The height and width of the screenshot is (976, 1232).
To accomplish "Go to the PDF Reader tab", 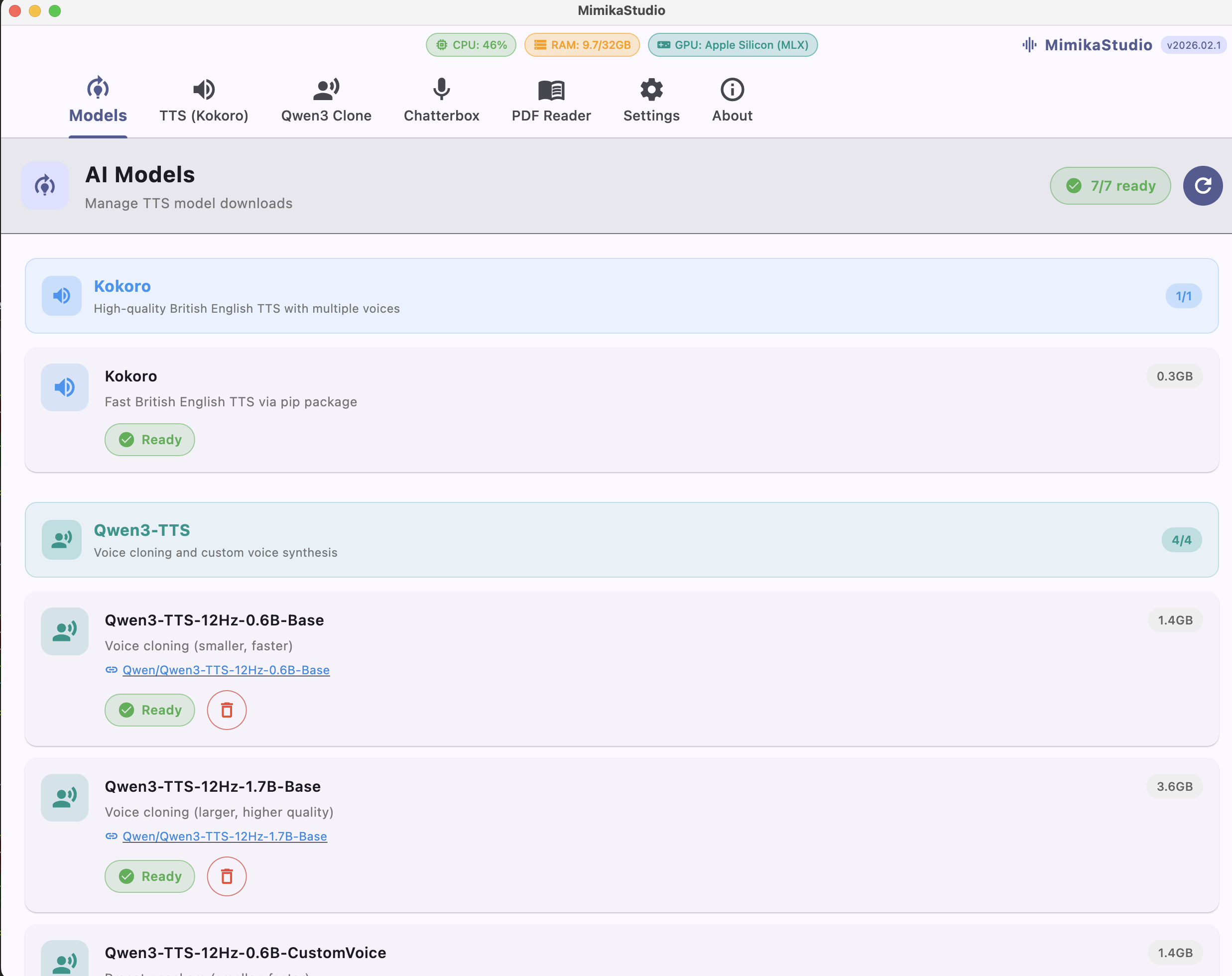I will pos(551,101).
